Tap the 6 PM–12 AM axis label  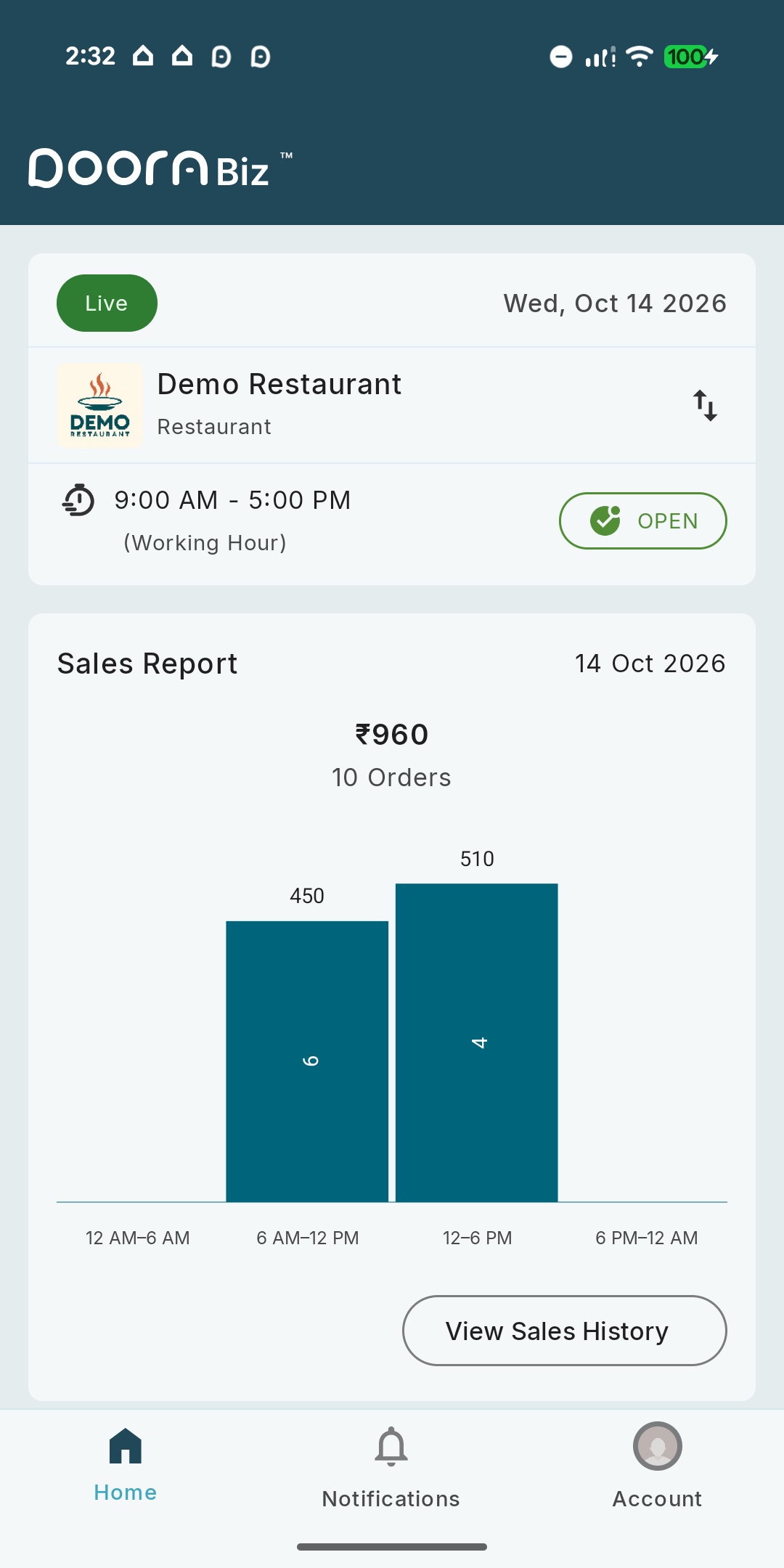point(647,1238)
